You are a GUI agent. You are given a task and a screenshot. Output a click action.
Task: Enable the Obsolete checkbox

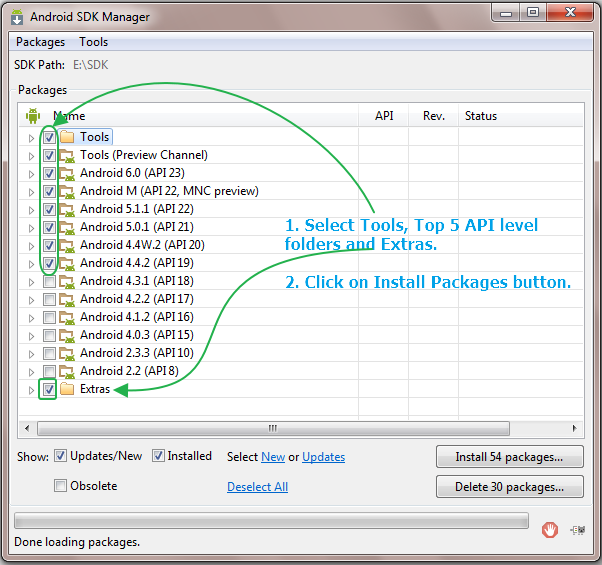click(60, 486)
